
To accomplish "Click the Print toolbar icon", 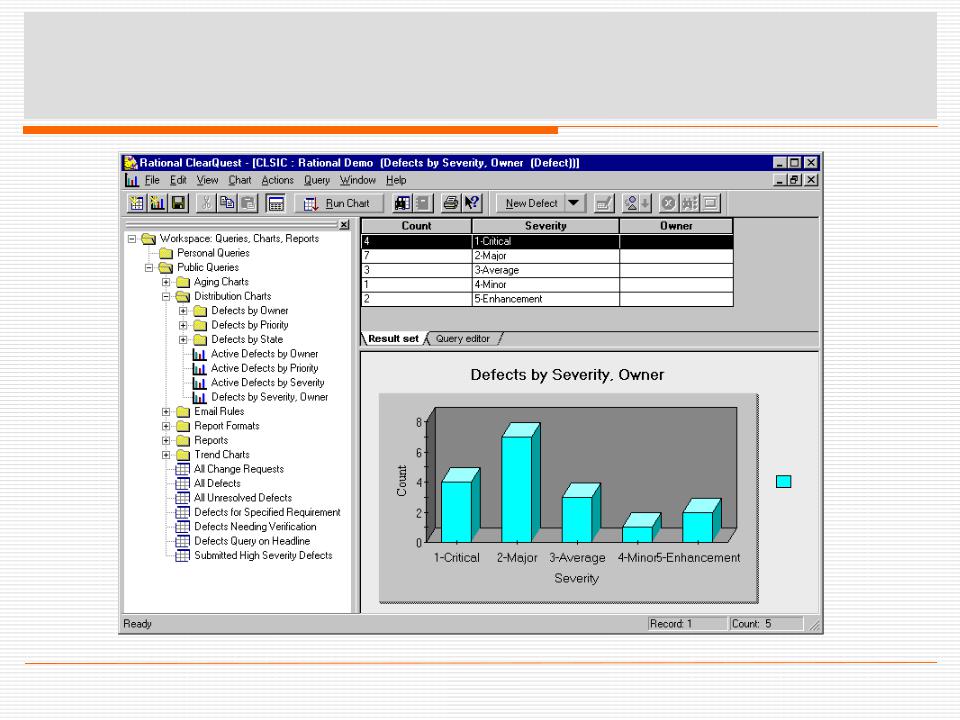I will [x=451, y=203].
